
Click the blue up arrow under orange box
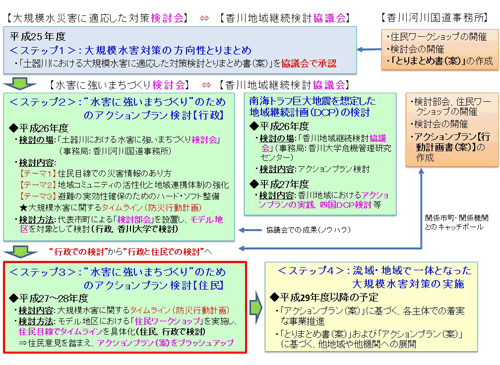421,208
